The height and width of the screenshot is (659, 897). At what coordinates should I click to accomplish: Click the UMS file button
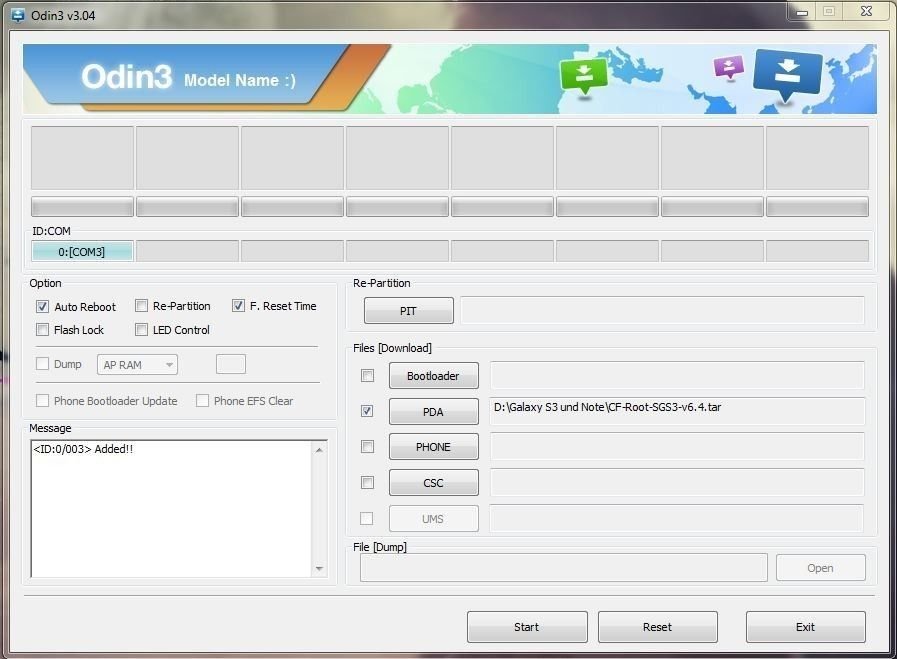pos(434,519)
